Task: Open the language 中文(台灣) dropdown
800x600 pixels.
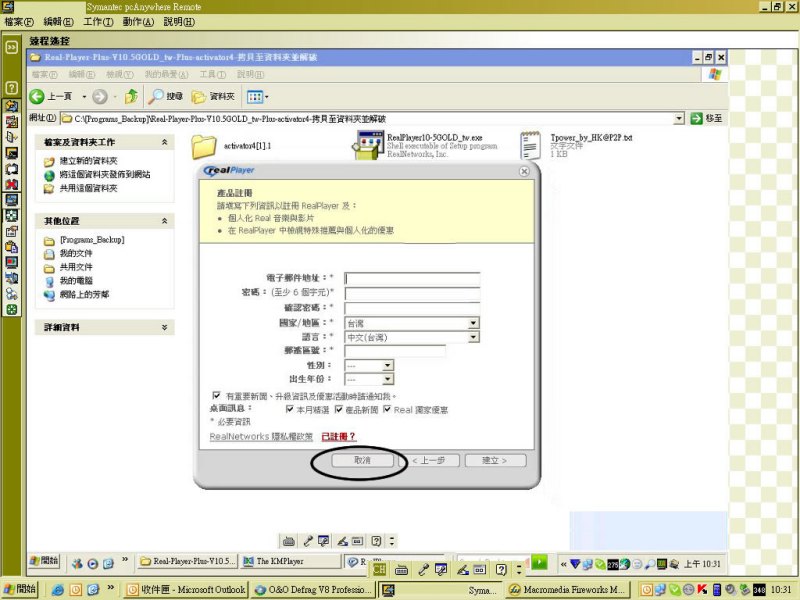Action: (473, 338)
